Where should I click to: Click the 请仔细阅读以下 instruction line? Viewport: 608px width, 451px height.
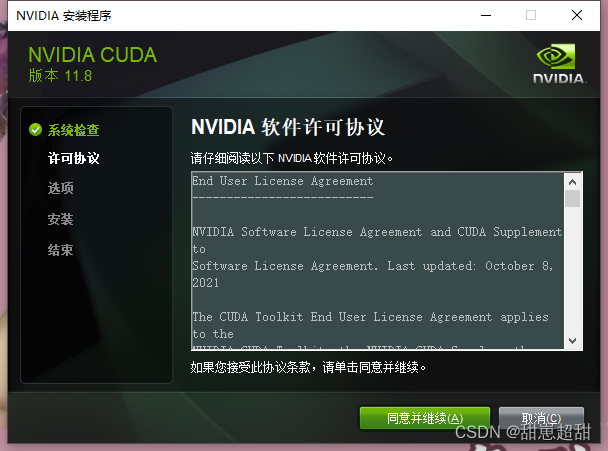coord(292,158)
